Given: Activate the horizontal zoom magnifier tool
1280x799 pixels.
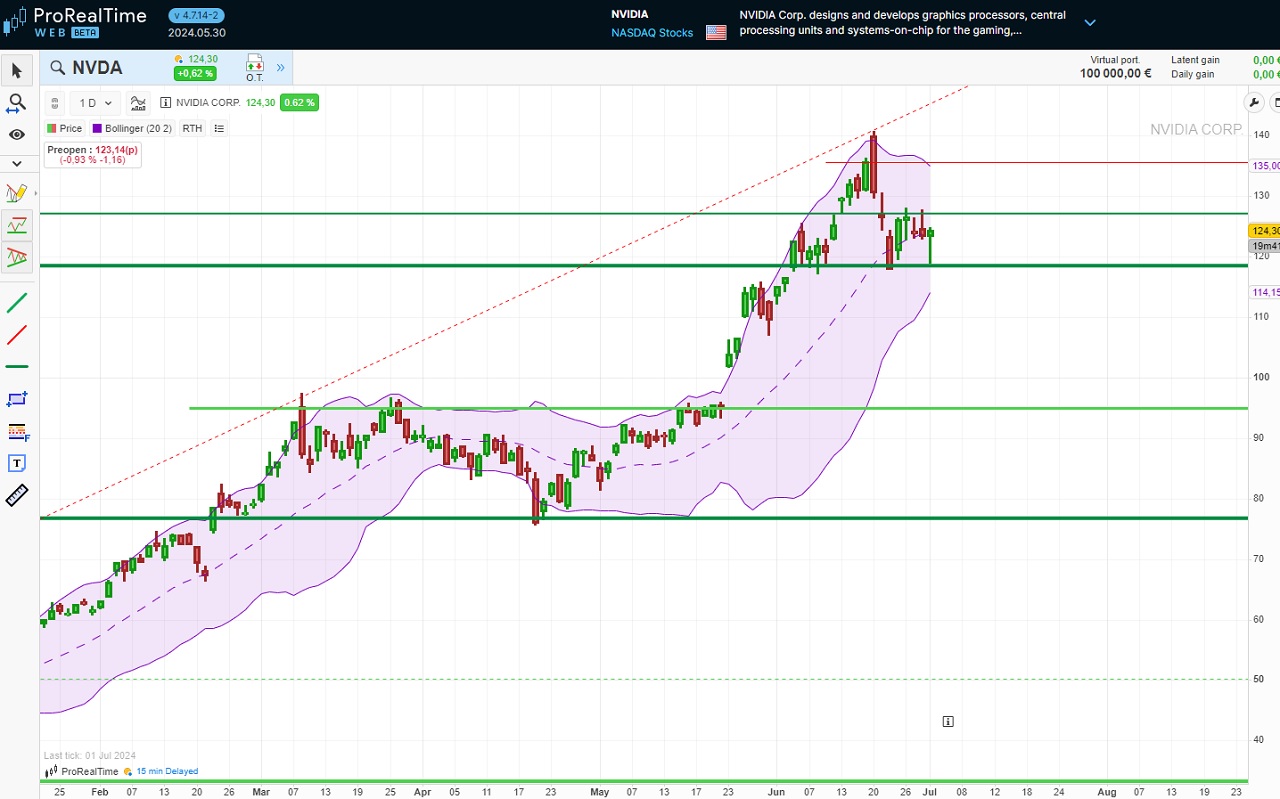Looking at the screenshot, I should 17,103.
